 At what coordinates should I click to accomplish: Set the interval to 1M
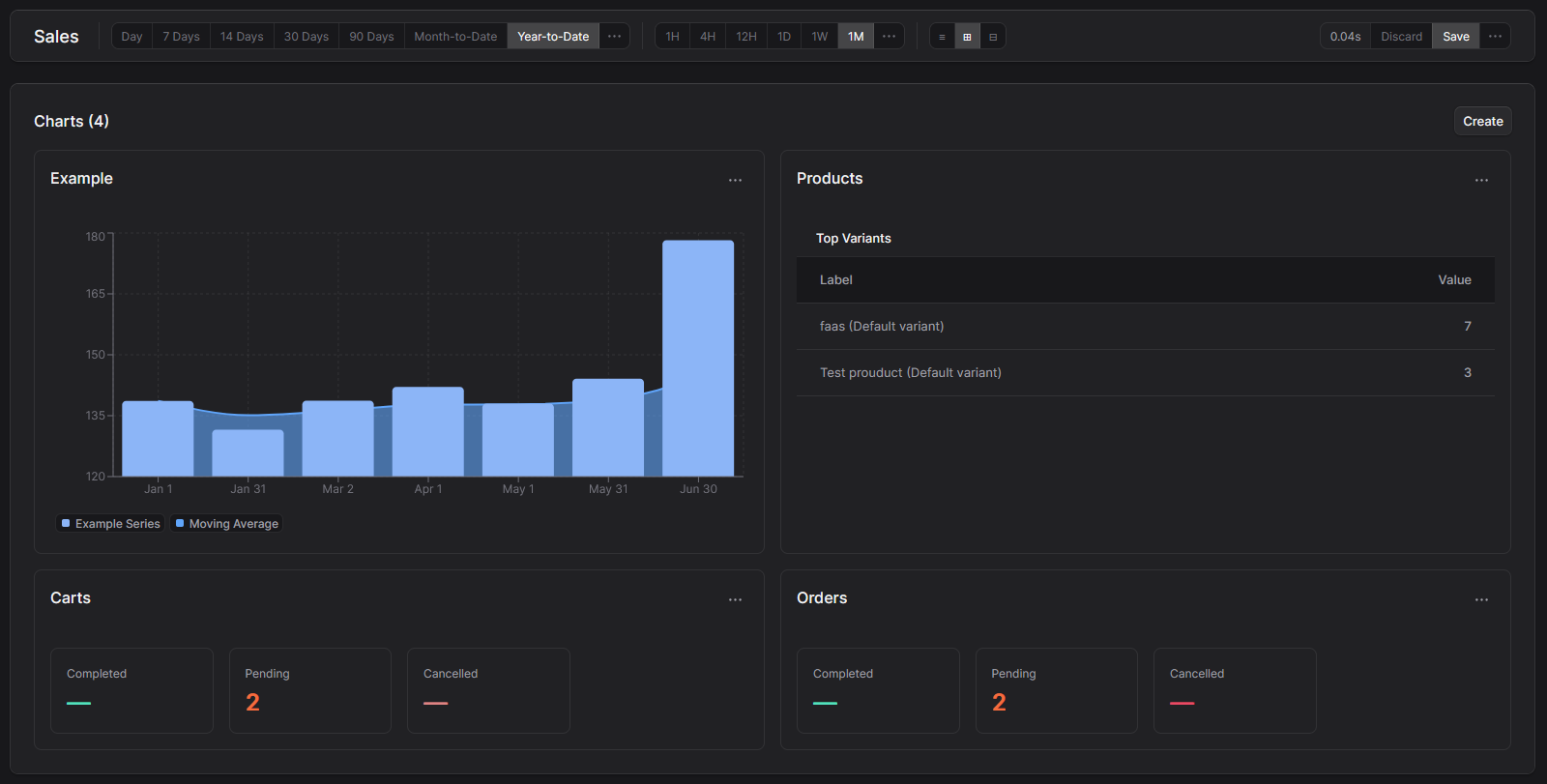(856, 37)
